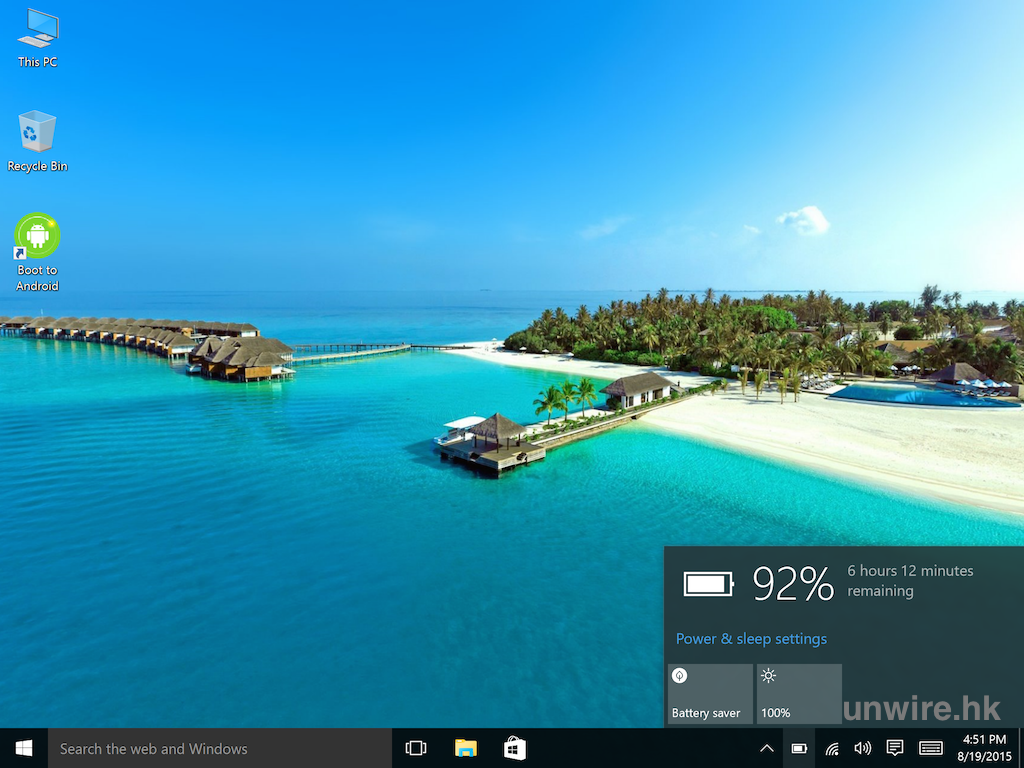Open the Windows Store taskbar icon
The image size is (1024, 768).
click(514, 748)
